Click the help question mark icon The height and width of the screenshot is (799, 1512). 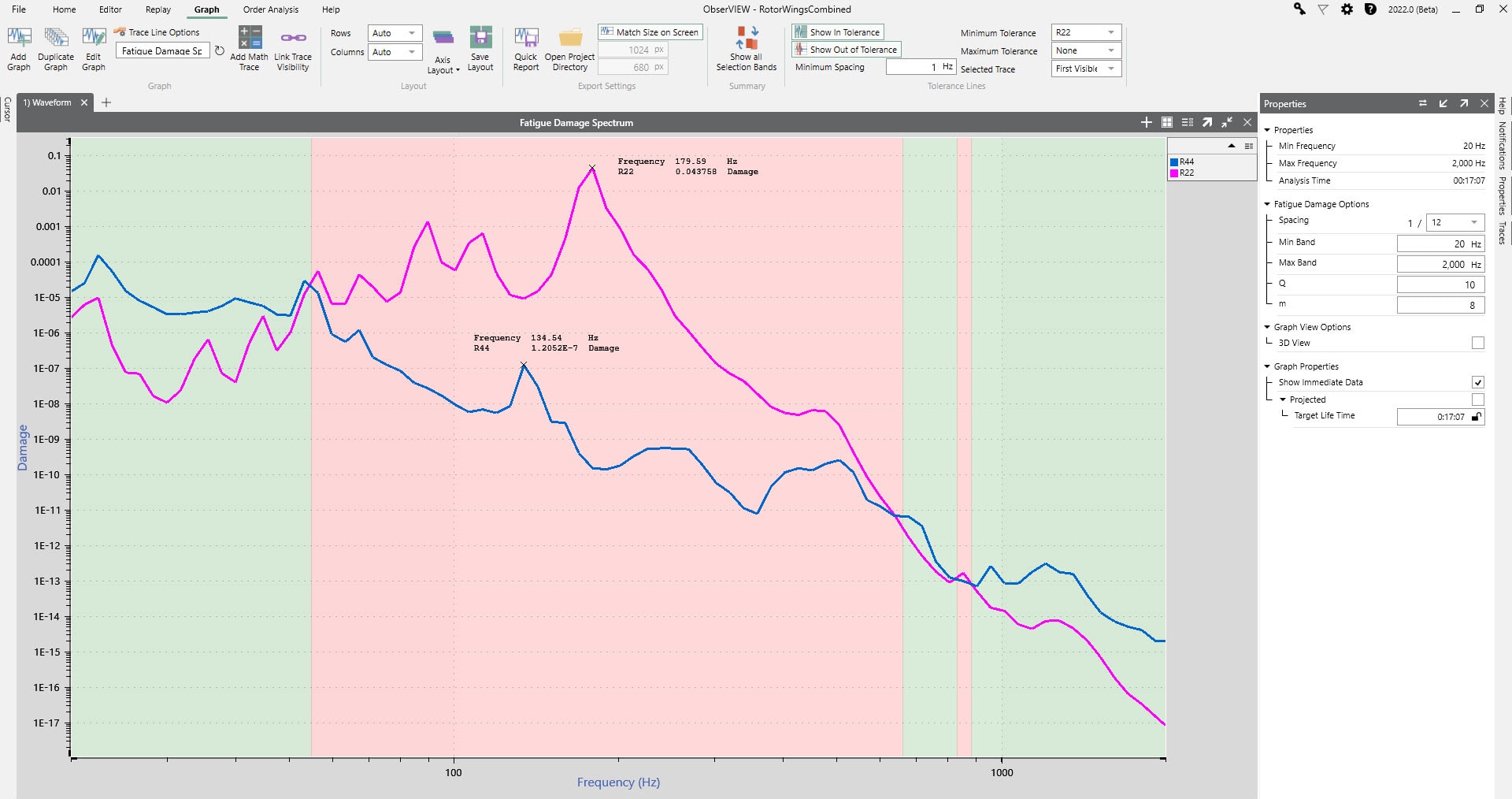click(x=1370, y=9)
